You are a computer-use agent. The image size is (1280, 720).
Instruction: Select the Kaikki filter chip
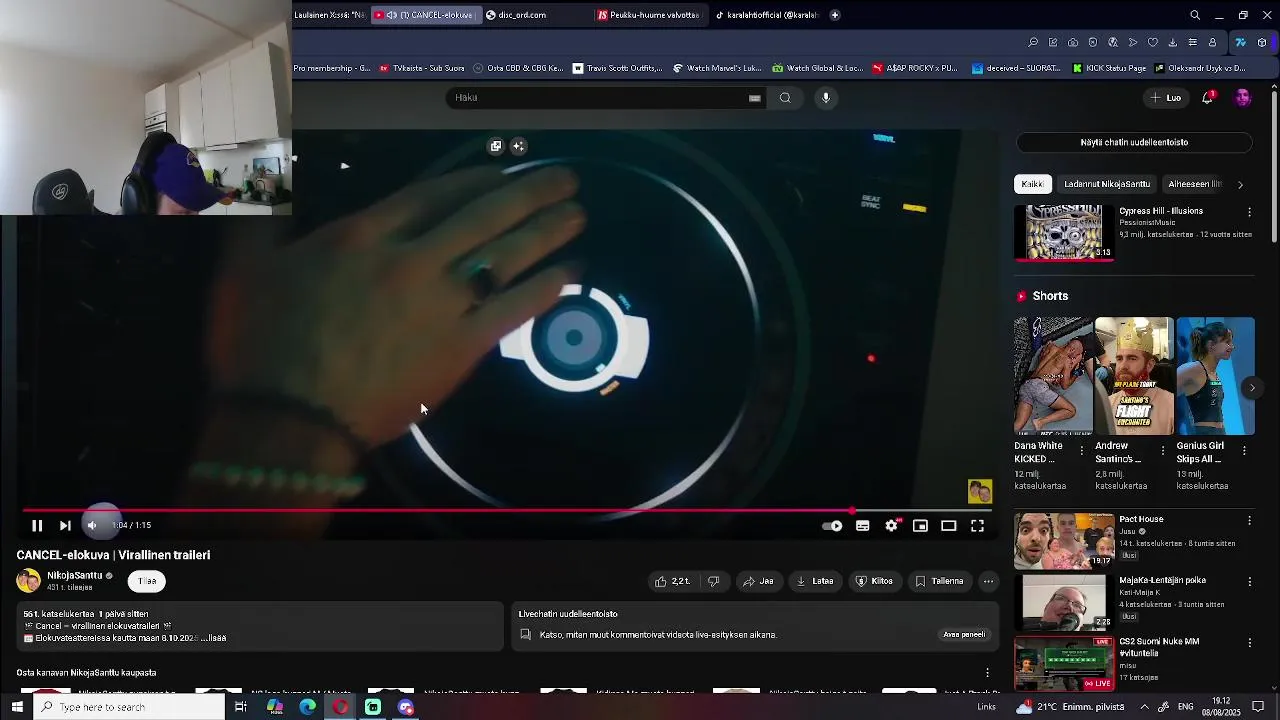click(x=1033, y=184)
